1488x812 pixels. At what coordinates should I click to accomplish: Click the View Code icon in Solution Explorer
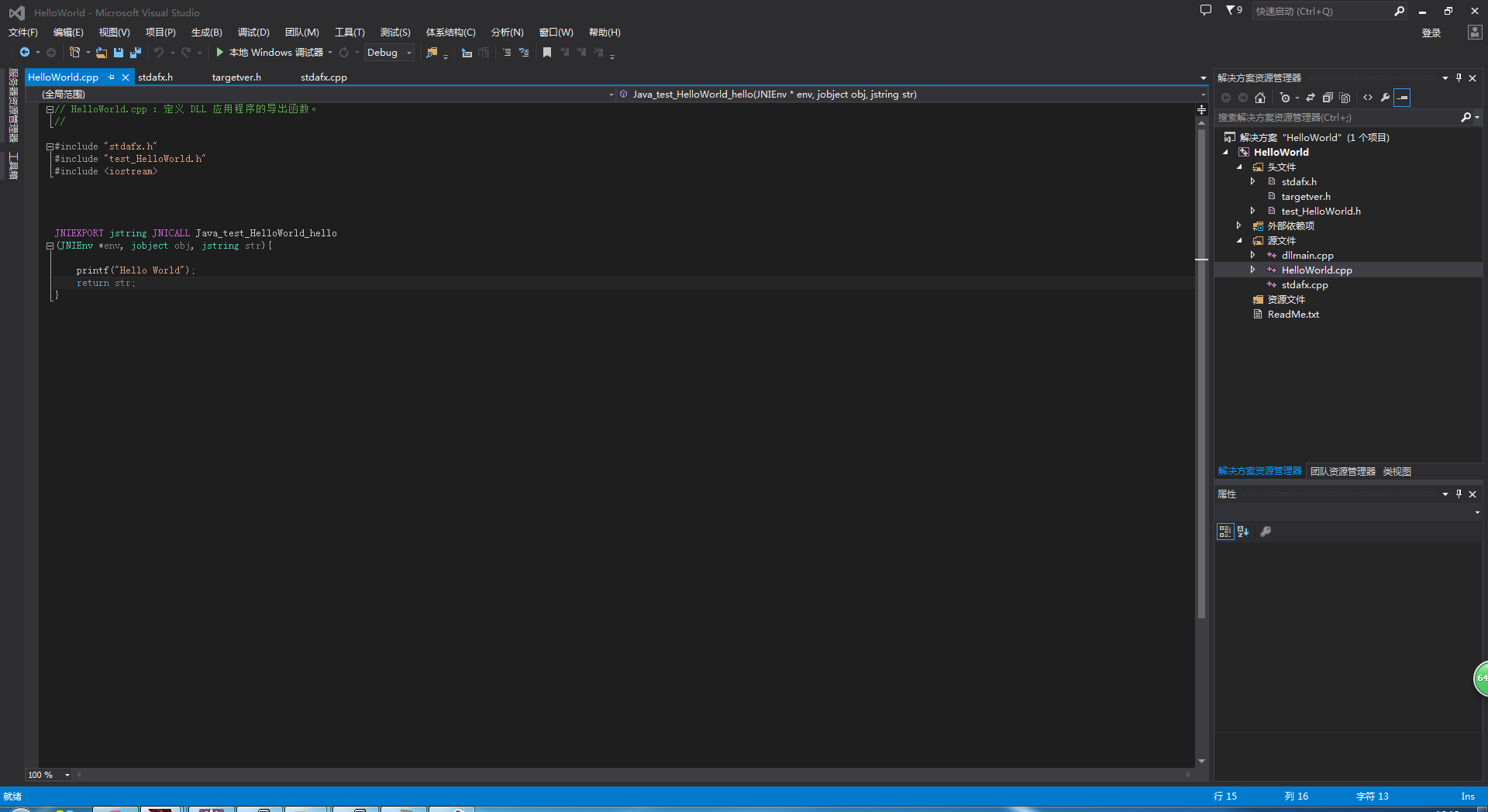click(x=1368, y=98)
